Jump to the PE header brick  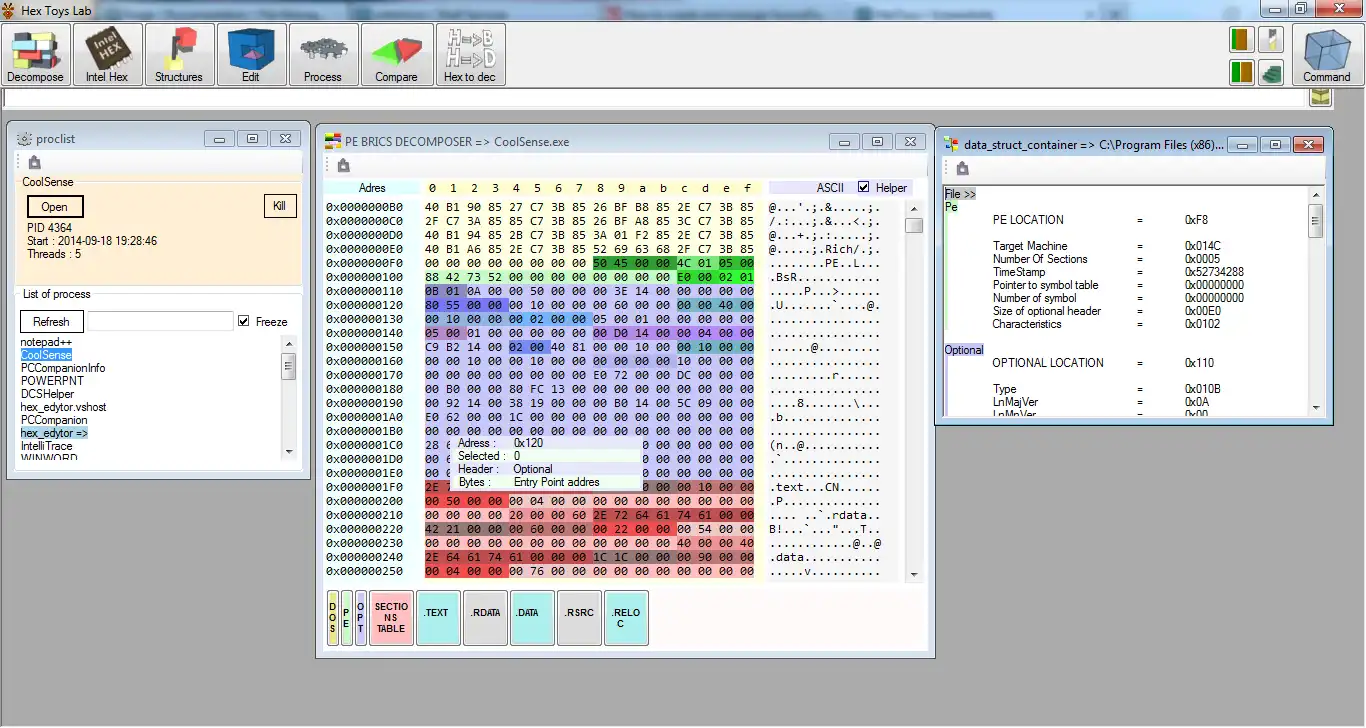347,617
